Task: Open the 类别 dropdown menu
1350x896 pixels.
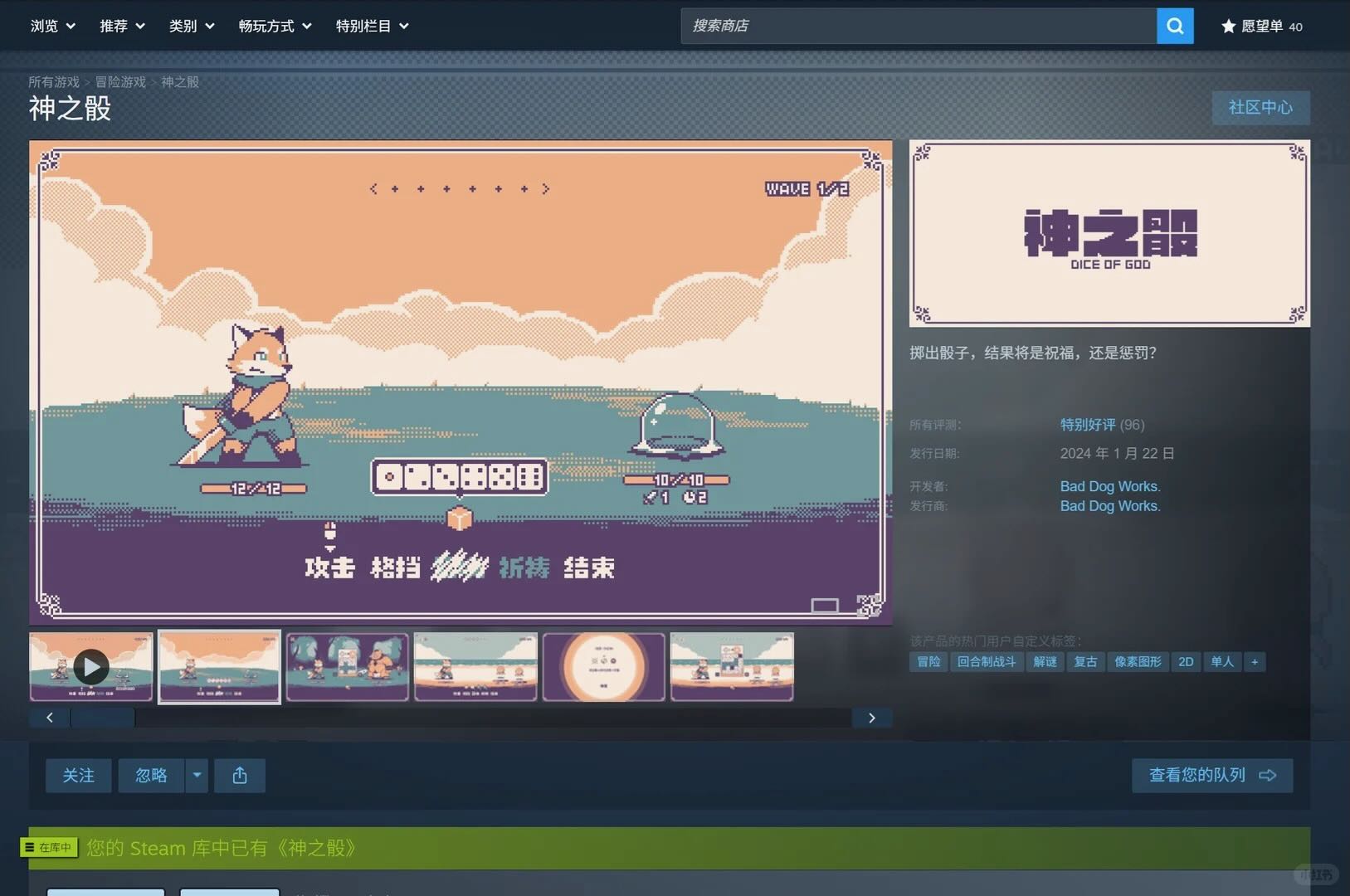Action: [x=192, y=26]
